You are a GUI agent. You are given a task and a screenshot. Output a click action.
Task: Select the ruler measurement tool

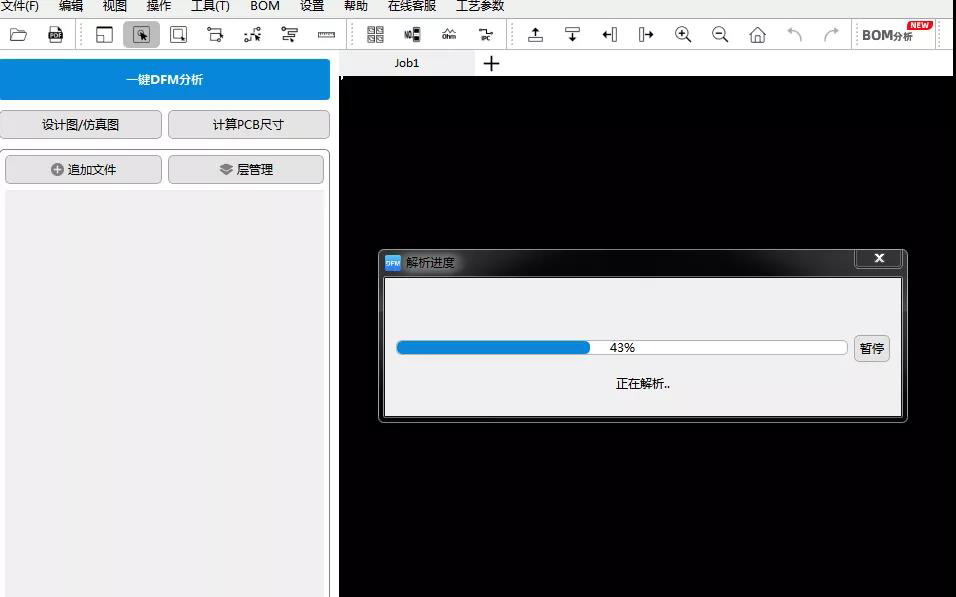point(326,34)
